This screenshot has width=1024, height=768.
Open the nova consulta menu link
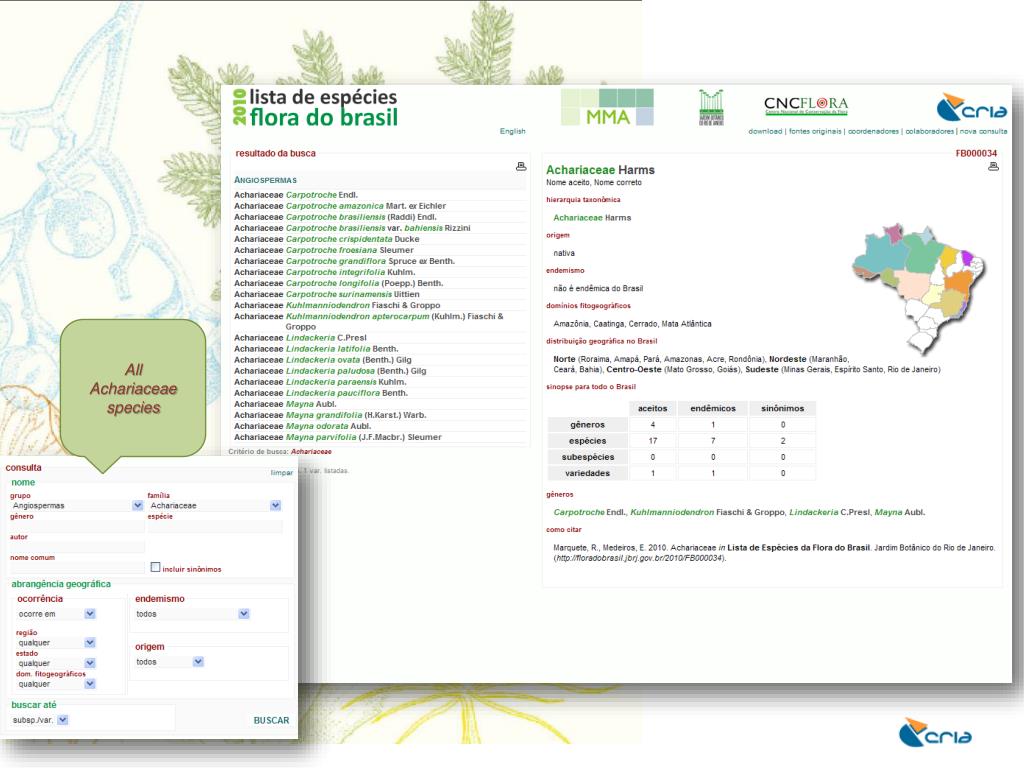pos(983,131)
